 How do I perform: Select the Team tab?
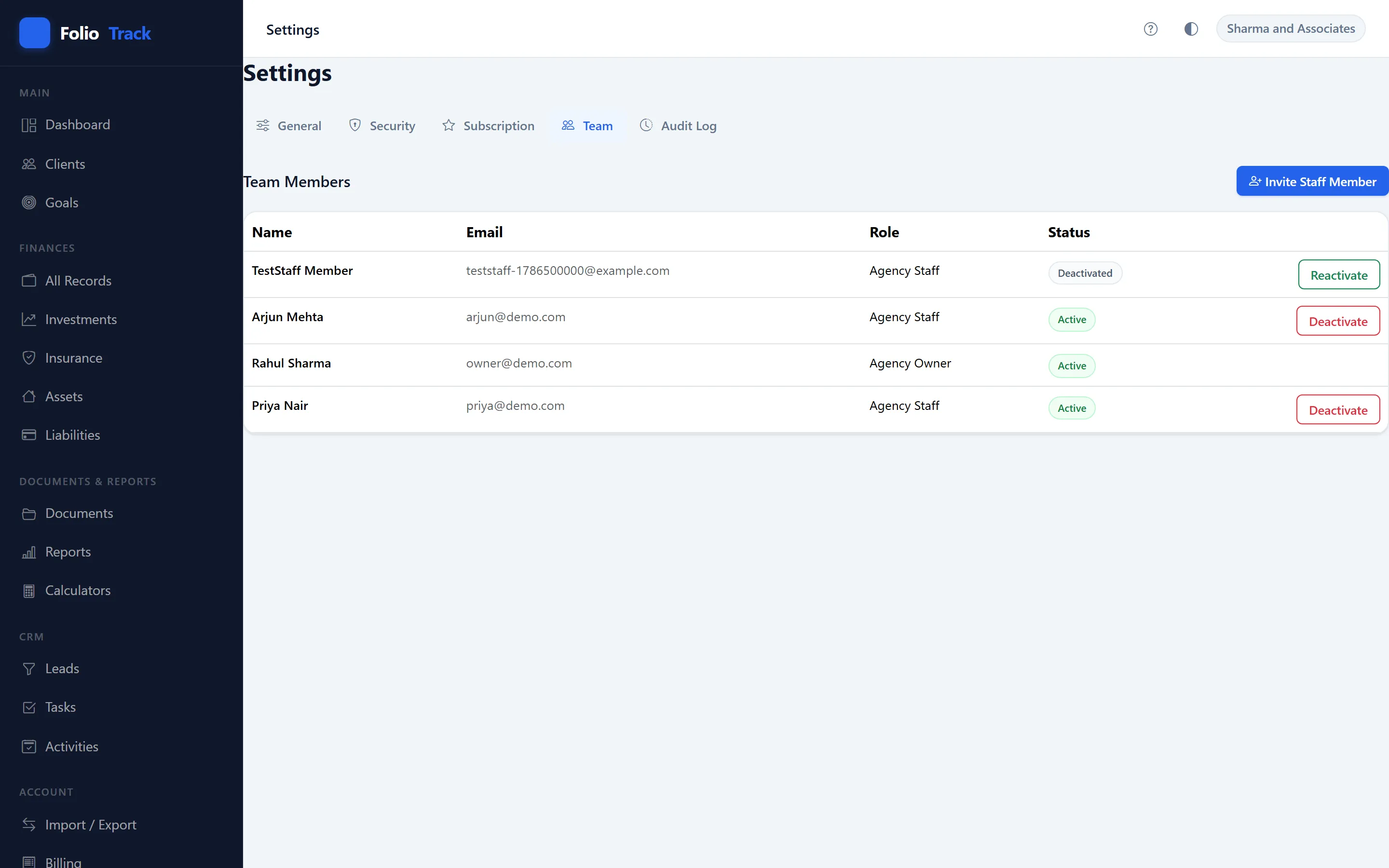[587, 126]
